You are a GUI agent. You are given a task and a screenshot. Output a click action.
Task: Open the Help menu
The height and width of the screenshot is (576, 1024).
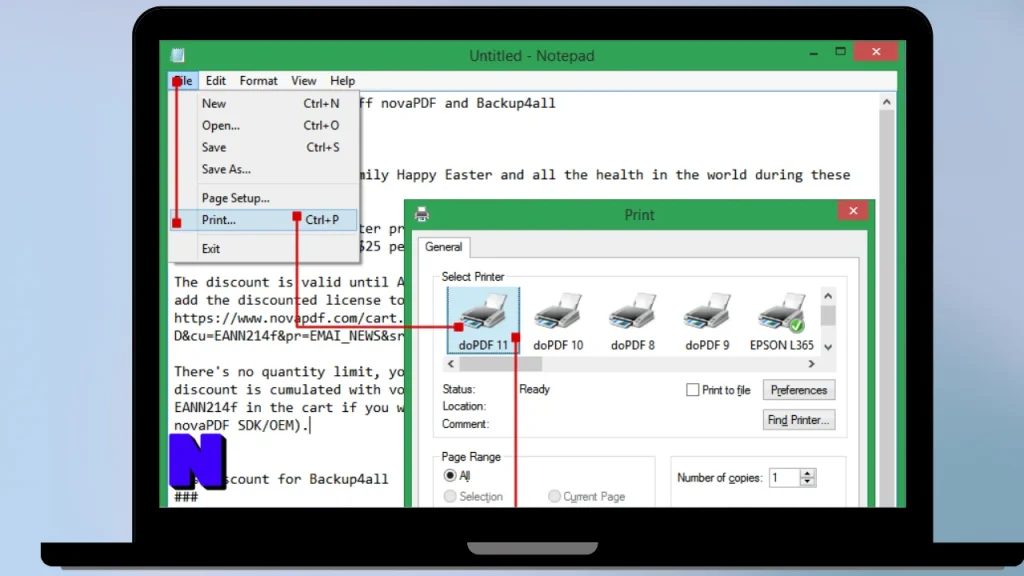tap(342, 80)
